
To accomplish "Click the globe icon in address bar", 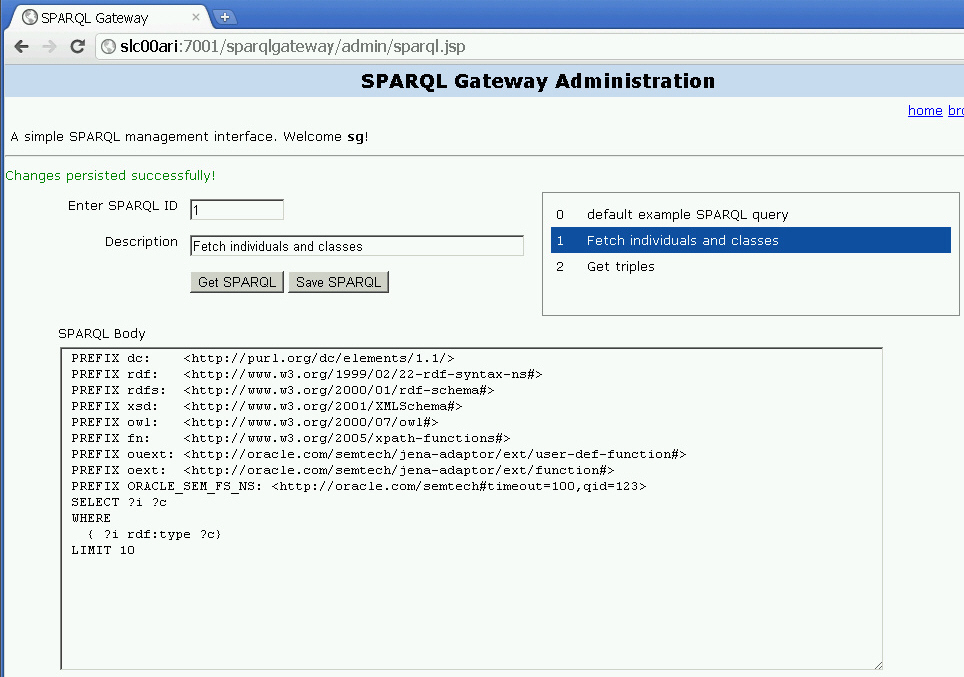I will pyautogui.click(x=109, y=47).
